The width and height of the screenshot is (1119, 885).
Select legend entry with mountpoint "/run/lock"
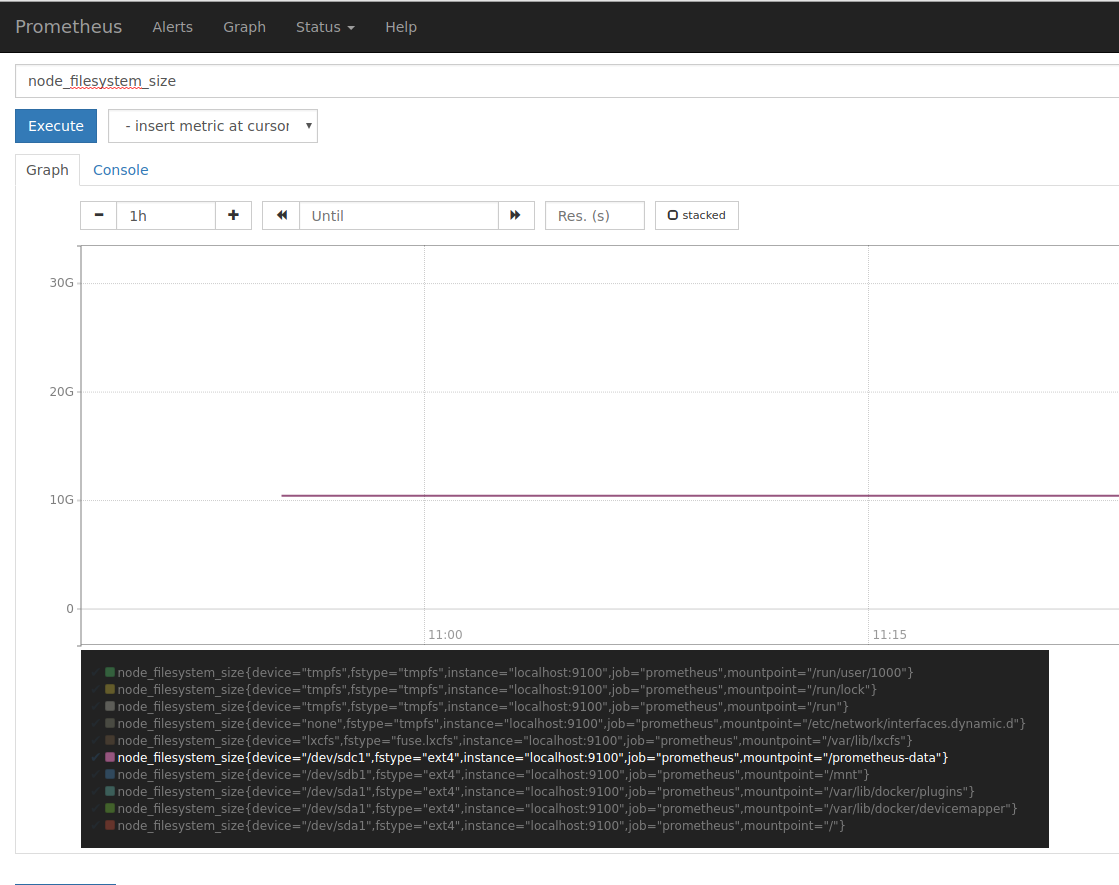tap(497, 689)
